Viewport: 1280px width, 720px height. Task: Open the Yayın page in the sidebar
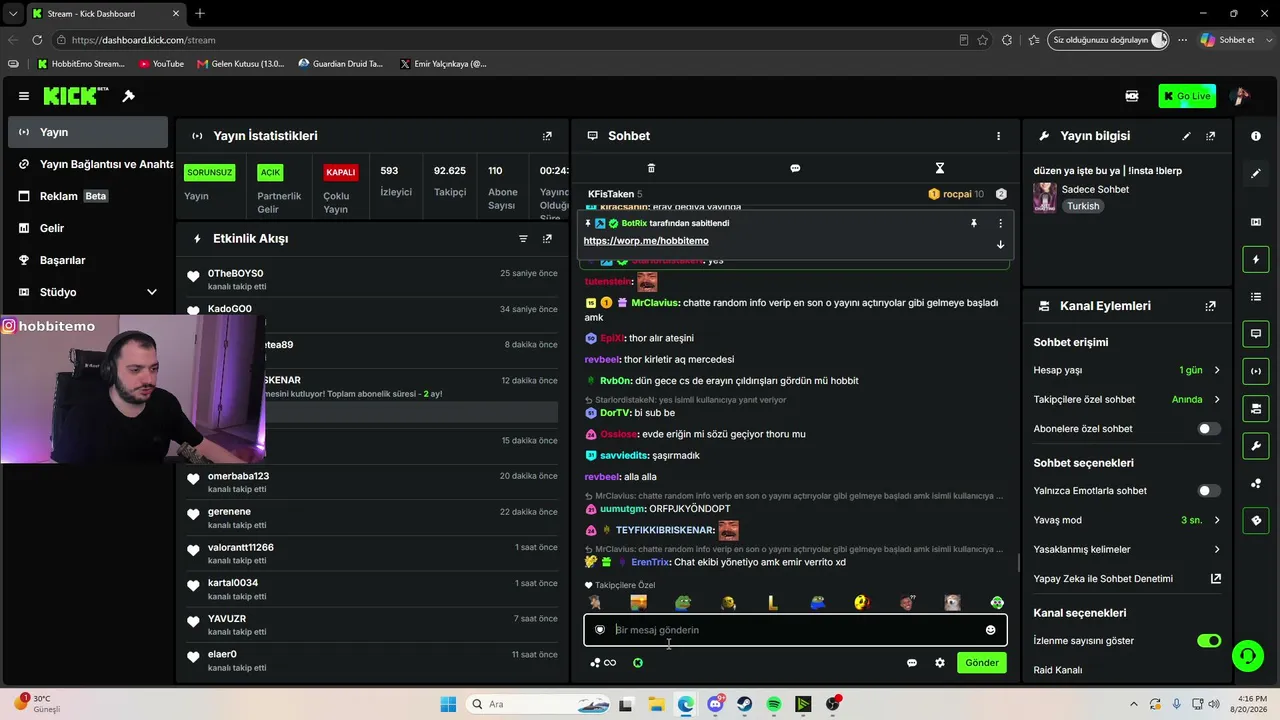point(88,132)
